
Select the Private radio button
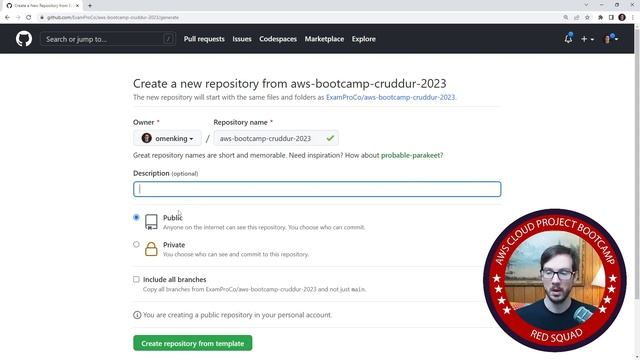(136, 244)
